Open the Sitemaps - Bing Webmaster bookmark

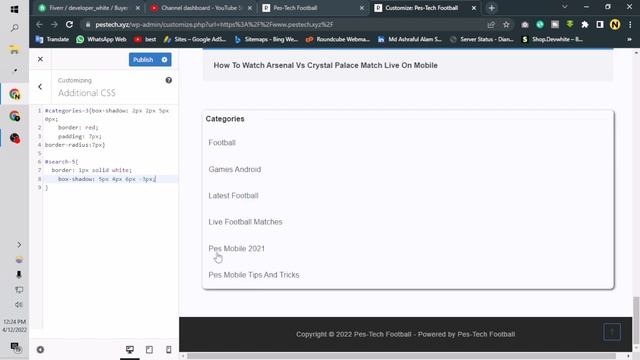267,39
